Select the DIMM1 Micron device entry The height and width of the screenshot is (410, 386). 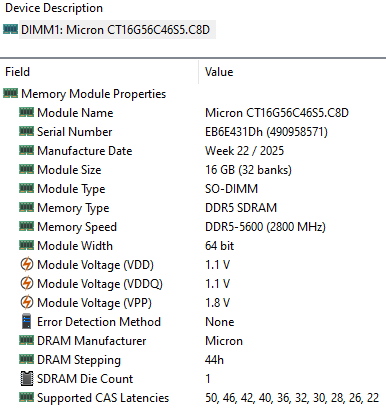tap(115, 30)
